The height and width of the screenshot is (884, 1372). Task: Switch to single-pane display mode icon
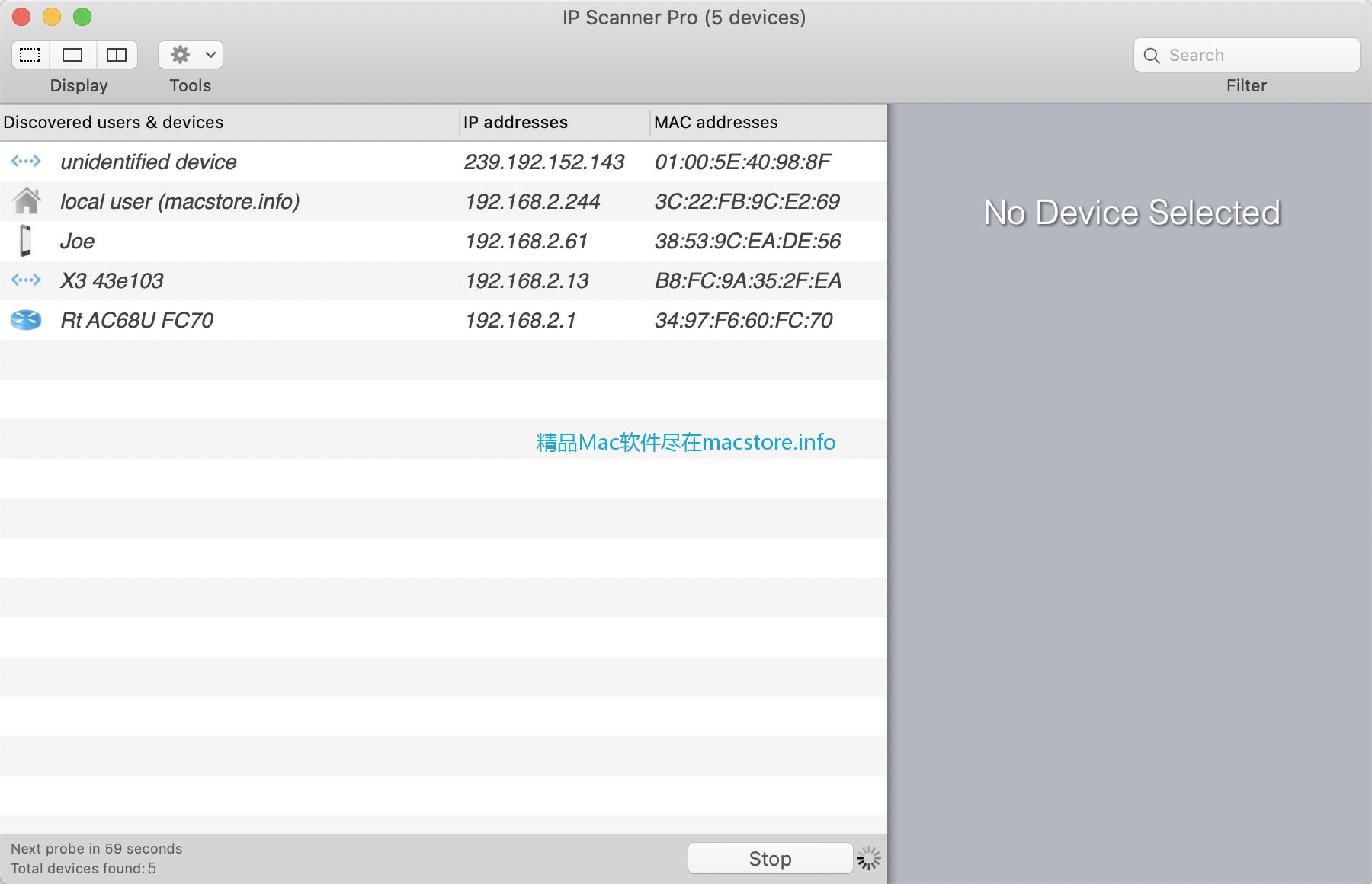(x=73, y=55)
